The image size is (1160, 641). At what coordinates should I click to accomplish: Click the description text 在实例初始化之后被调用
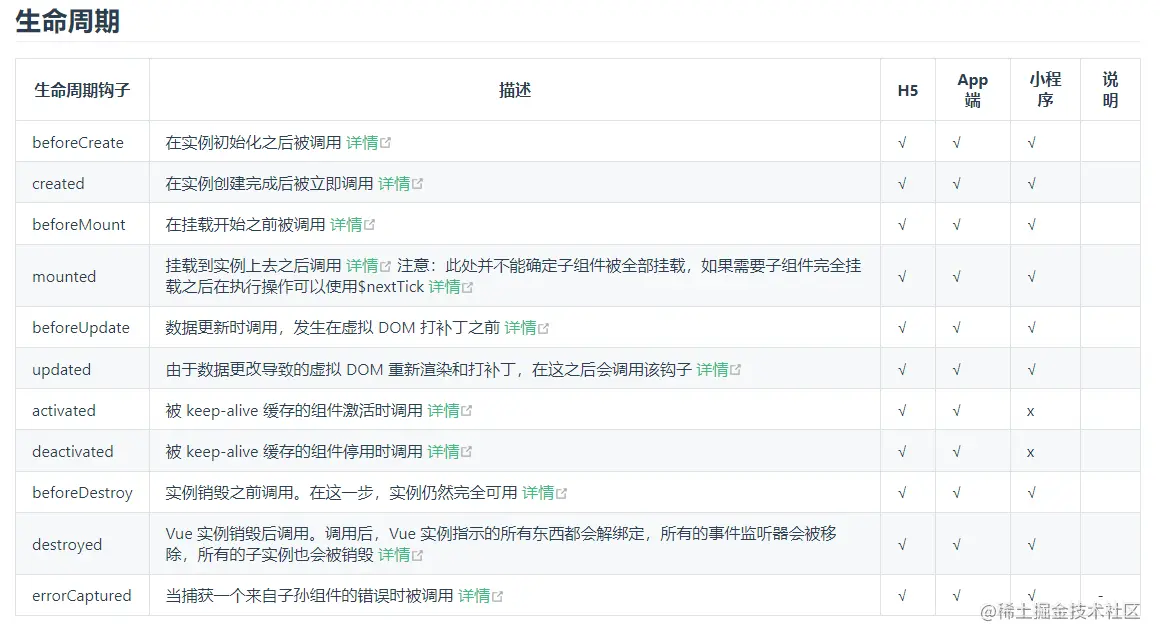[x=254, y=143]
